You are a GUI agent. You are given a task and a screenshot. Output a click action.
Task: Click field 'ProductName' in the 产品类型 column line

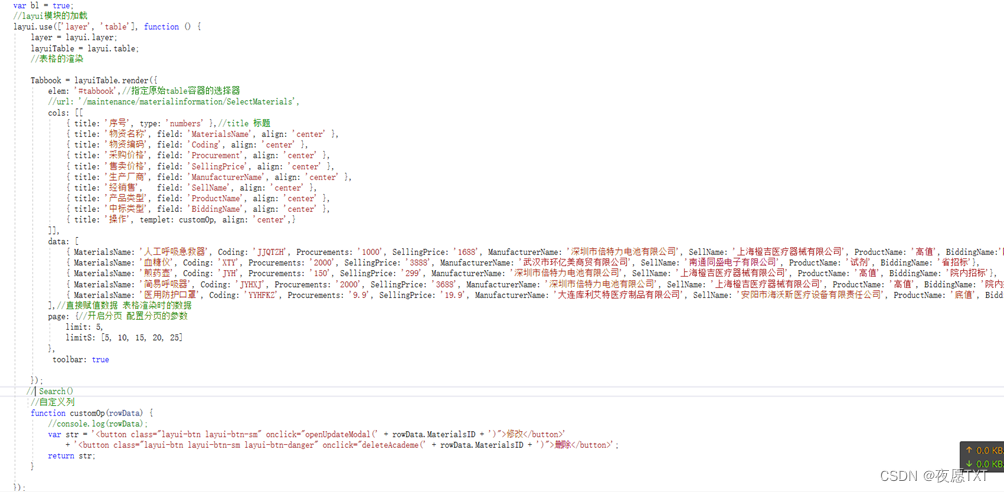[219, 199]
